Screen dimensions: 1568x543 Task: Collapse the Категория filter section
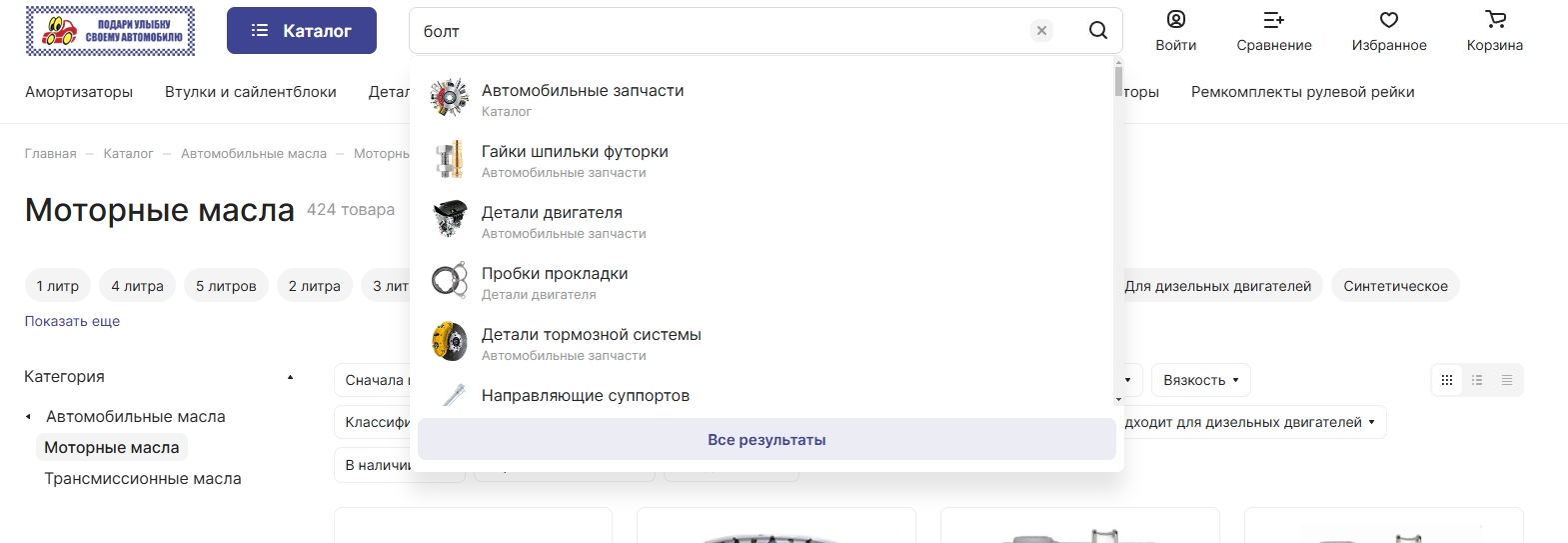tap(290, 377)
